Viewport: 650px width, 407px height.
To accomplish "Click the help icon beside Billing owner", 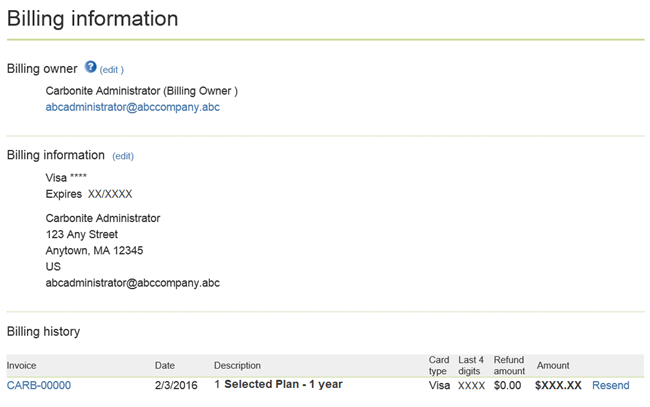I will coord(90,67).
